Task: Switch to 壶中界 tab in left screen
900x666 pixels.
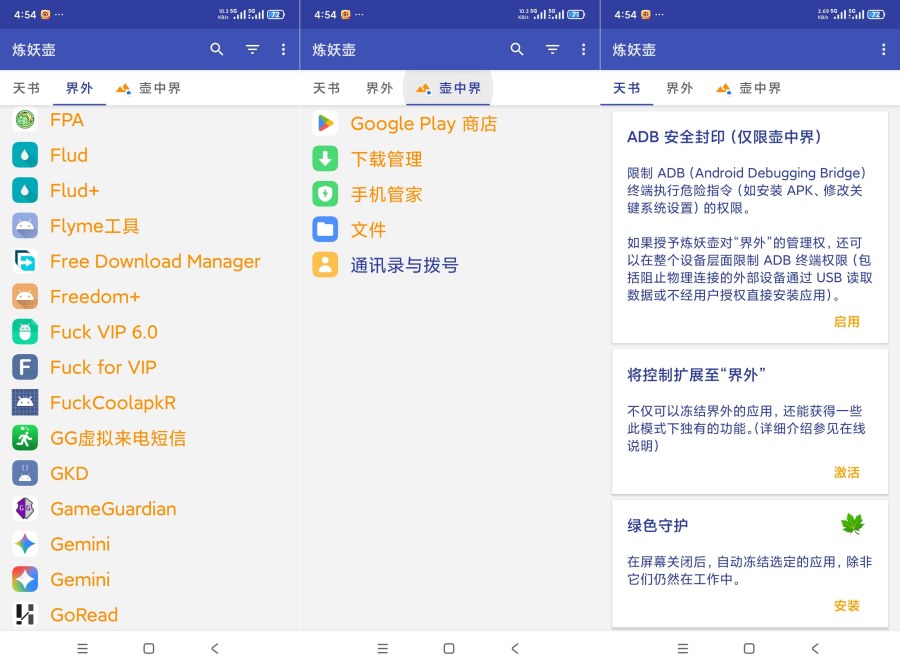Action: pyautogui.click(x=149, y=88)
